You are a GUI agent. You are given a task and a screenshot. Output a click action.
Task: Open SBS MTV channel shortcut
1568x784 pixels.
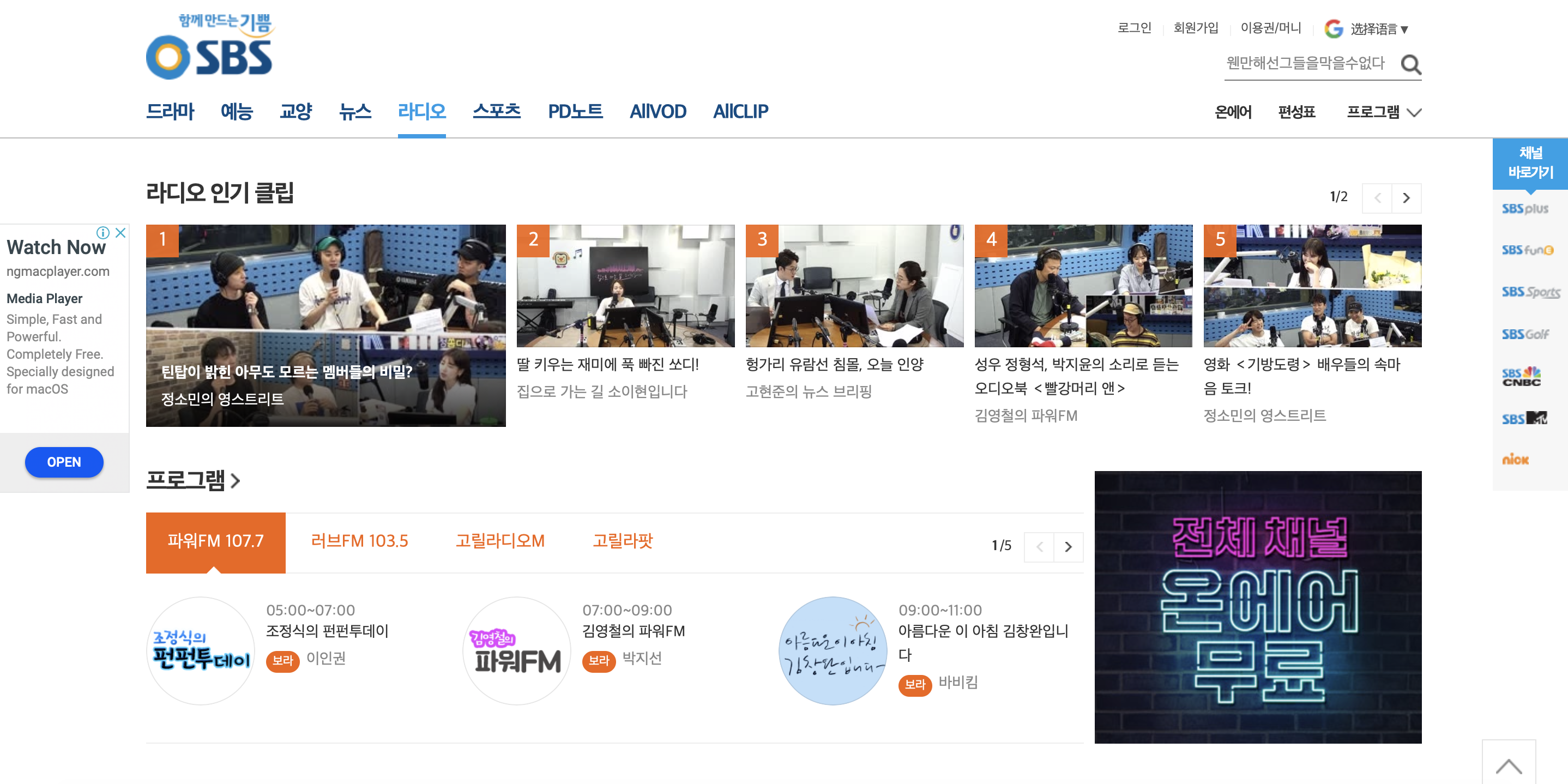pos(1524,418)
